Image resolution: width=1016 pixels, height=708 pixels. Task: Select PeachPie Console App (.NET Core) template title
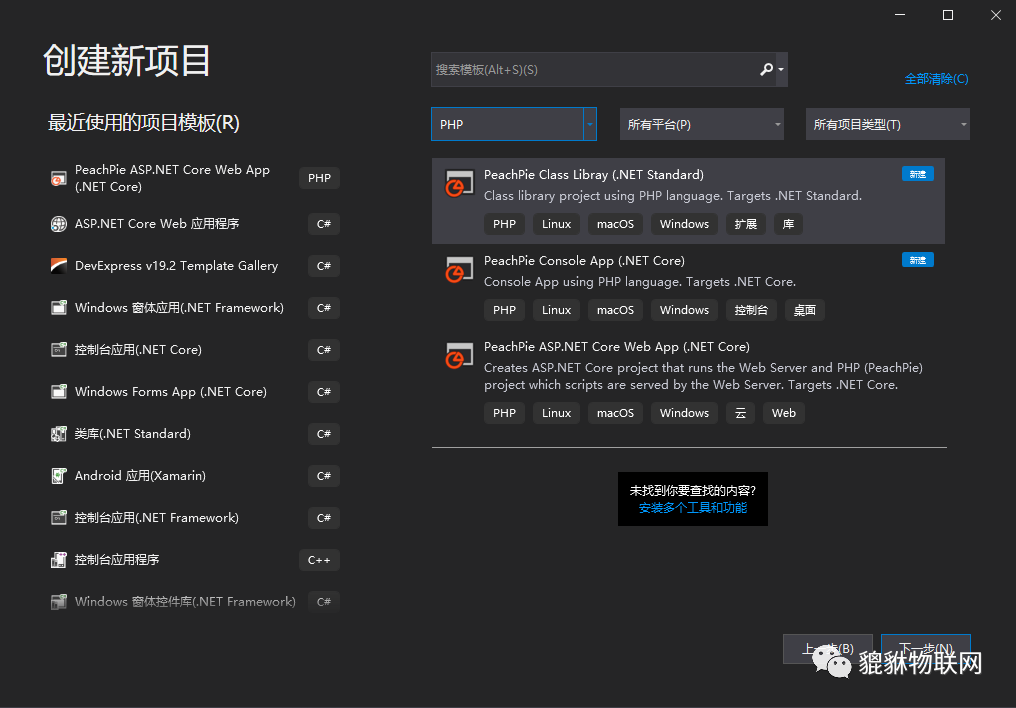584,261
